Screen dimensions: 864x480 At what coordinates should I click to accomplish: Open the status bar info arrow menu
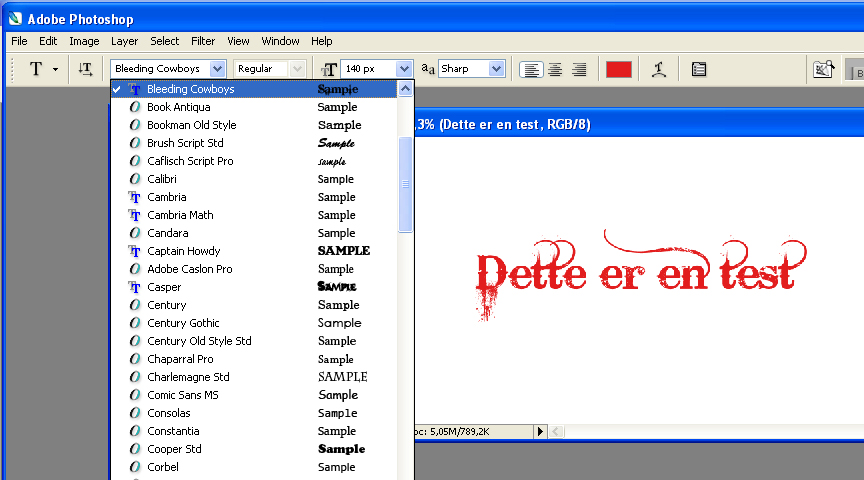pos(540,431)
